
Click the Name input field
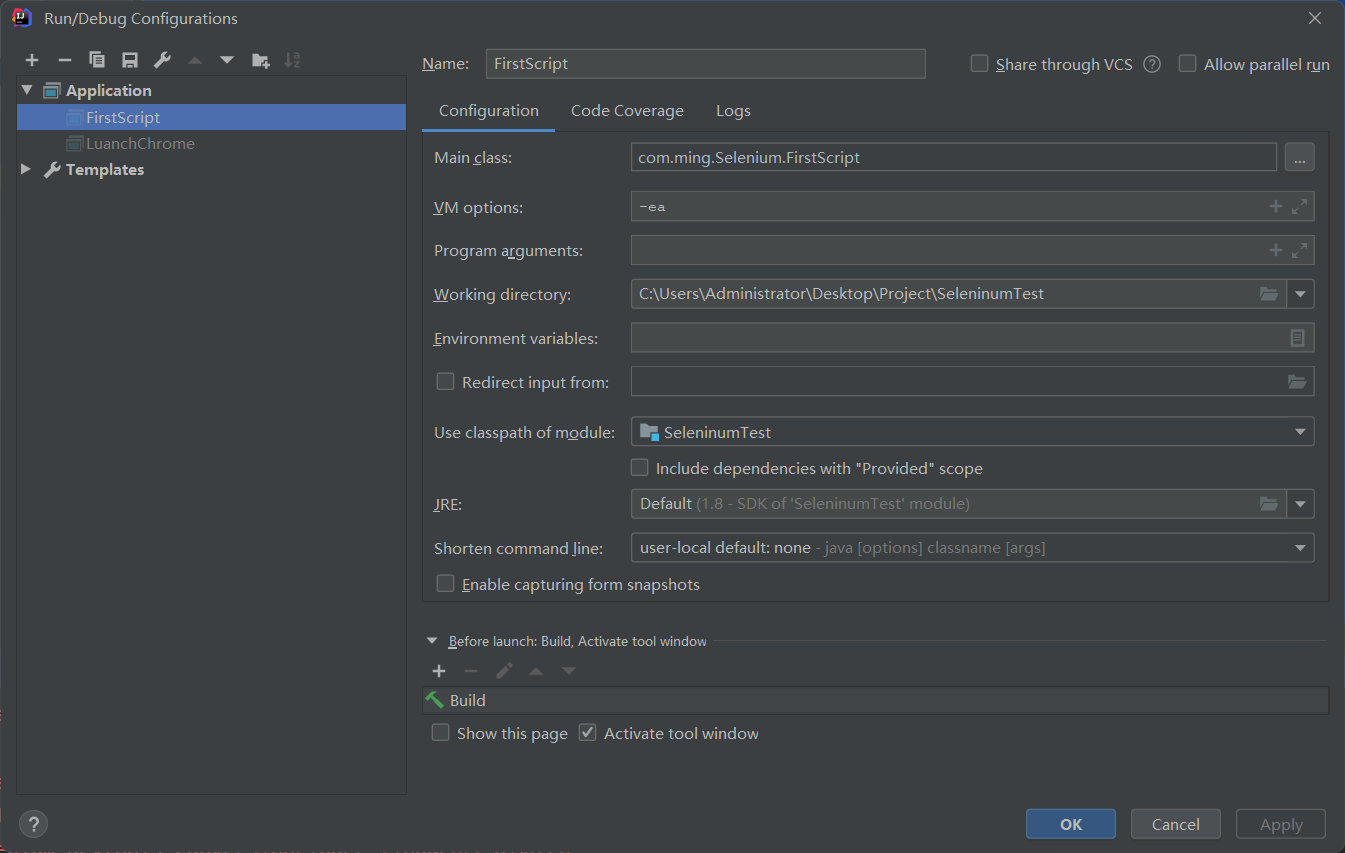tap(705, 63)
